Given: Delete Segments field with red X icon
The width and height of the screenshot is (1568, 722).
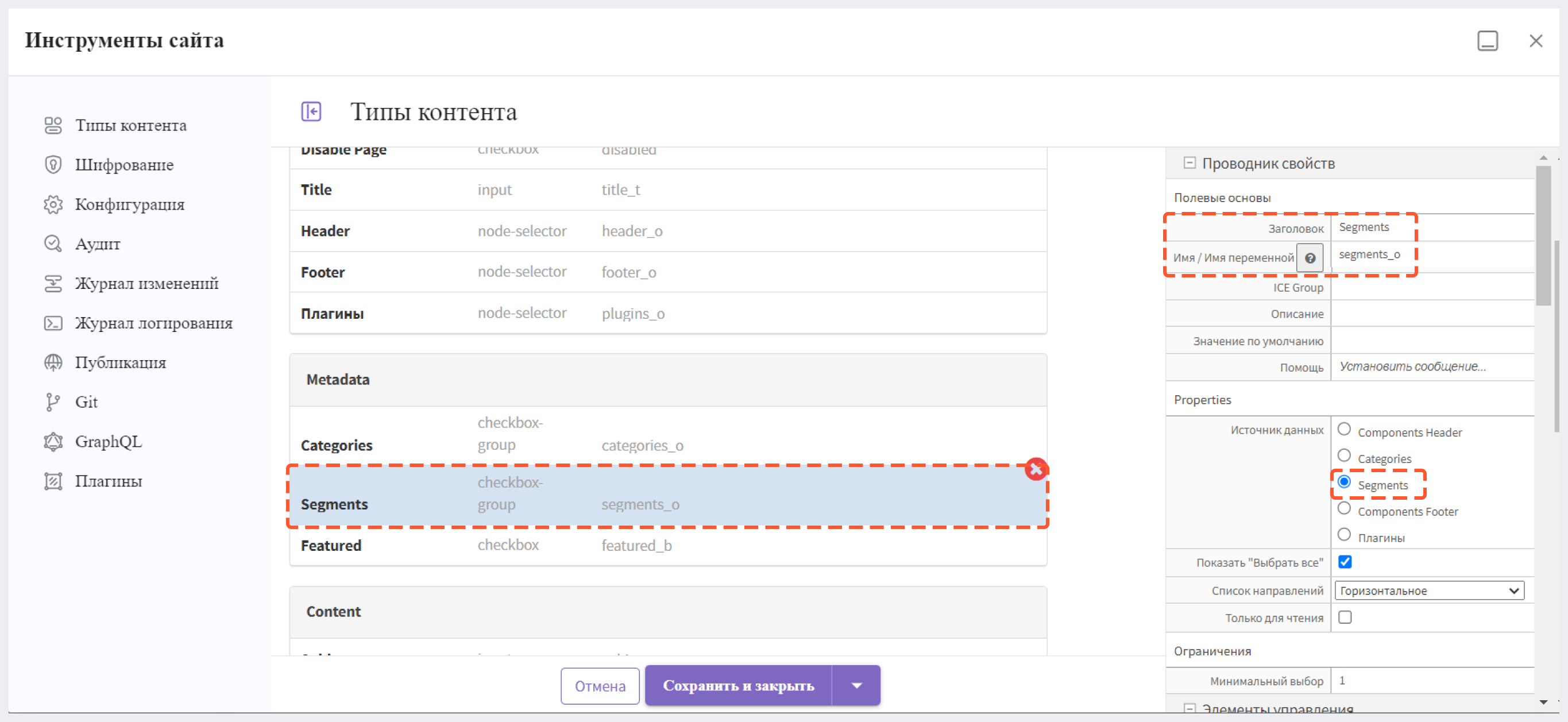Looking at the screenshot, I should (1035, 469).
